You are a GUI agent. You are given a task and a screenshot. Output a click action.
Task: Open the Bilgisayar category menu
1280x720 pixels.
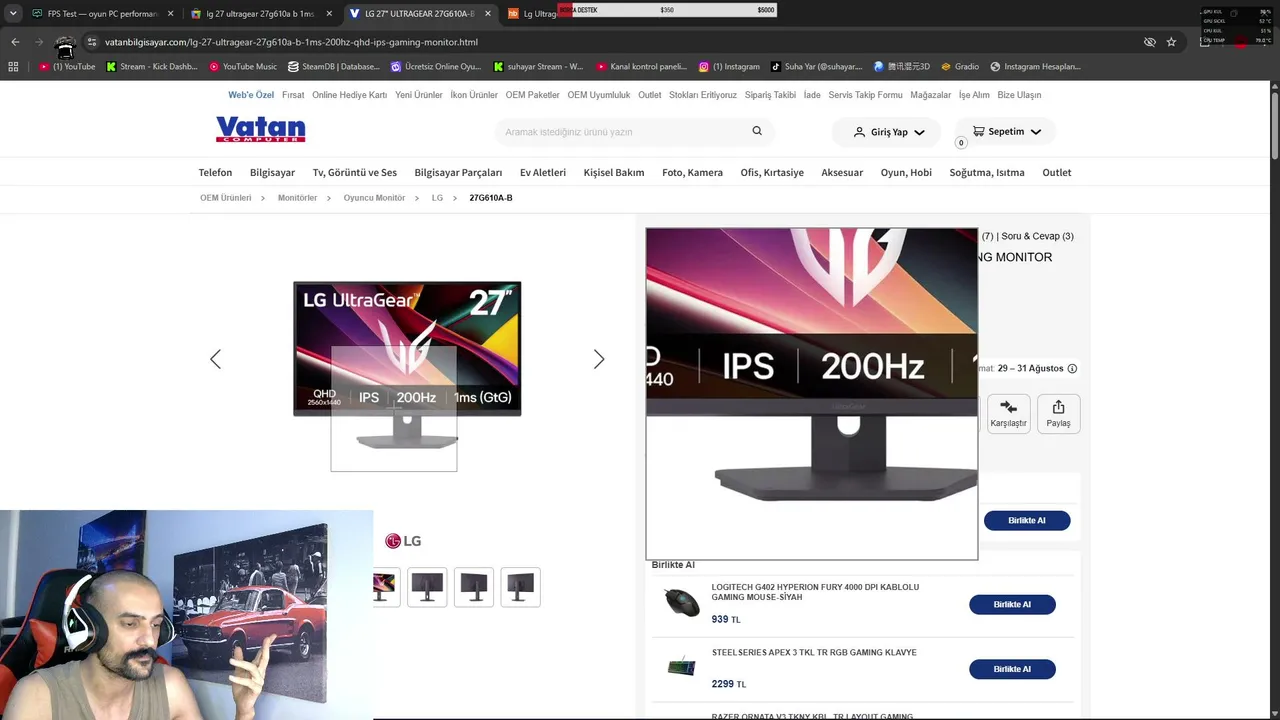272,172
